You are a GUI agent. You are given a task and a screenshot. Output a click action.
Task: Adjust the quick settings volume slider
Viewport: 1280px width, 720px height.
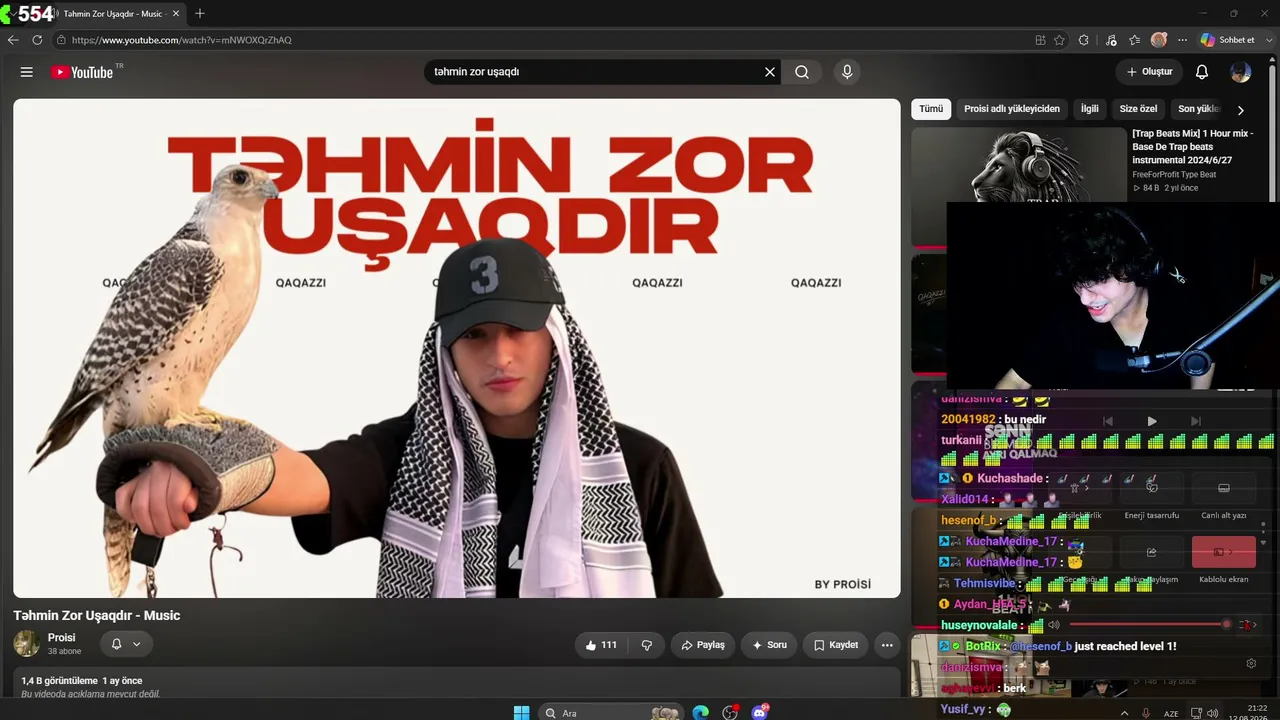[x=1150, y=625]
